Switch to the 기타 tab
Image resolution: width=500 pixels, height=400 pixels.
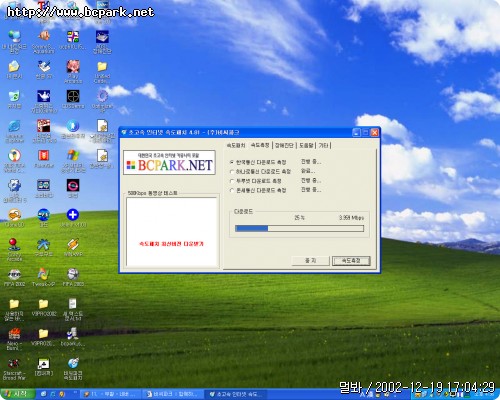coord(323,145)
